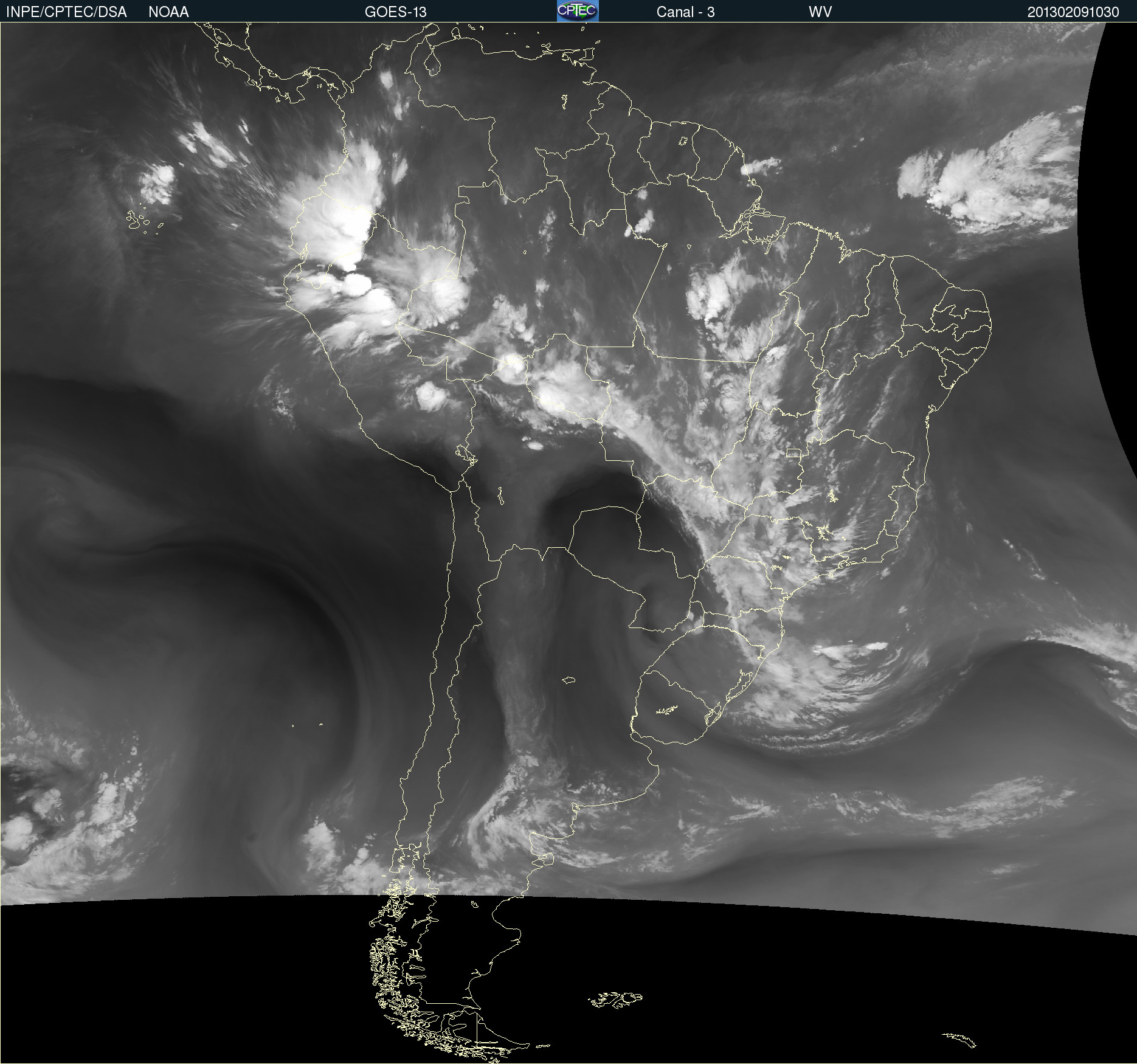Click the CPTEC logo in the header
Image resolution: width=1137 pixels, height=1064 pixels.
pos(578,11)
